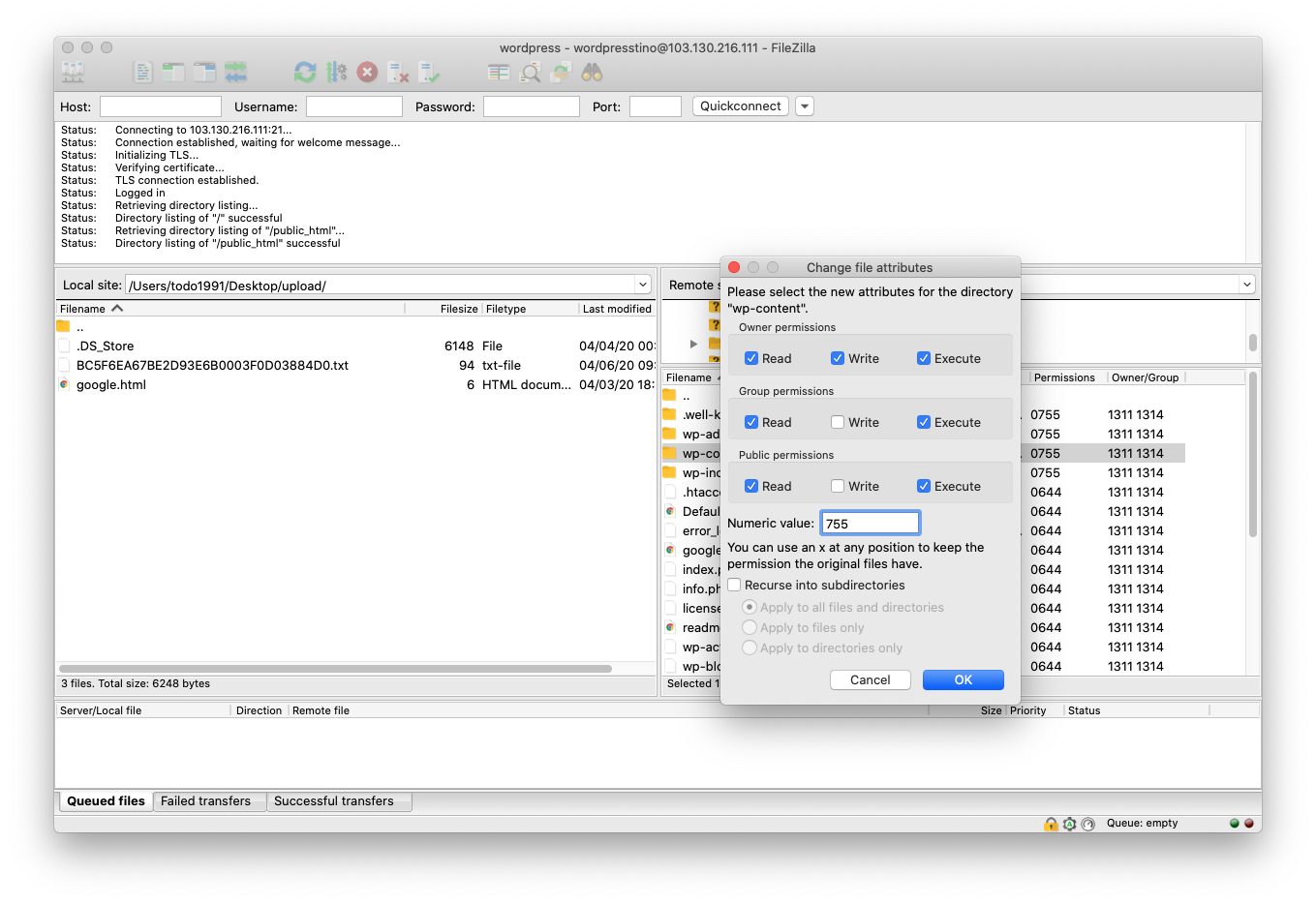
Task: Click the remote file list vertical scrollbar
Action: 1253,455
